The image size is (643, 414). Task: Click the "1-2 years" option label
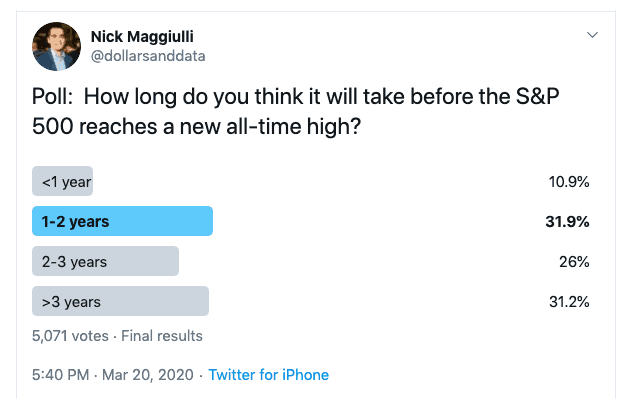[76, 222]
